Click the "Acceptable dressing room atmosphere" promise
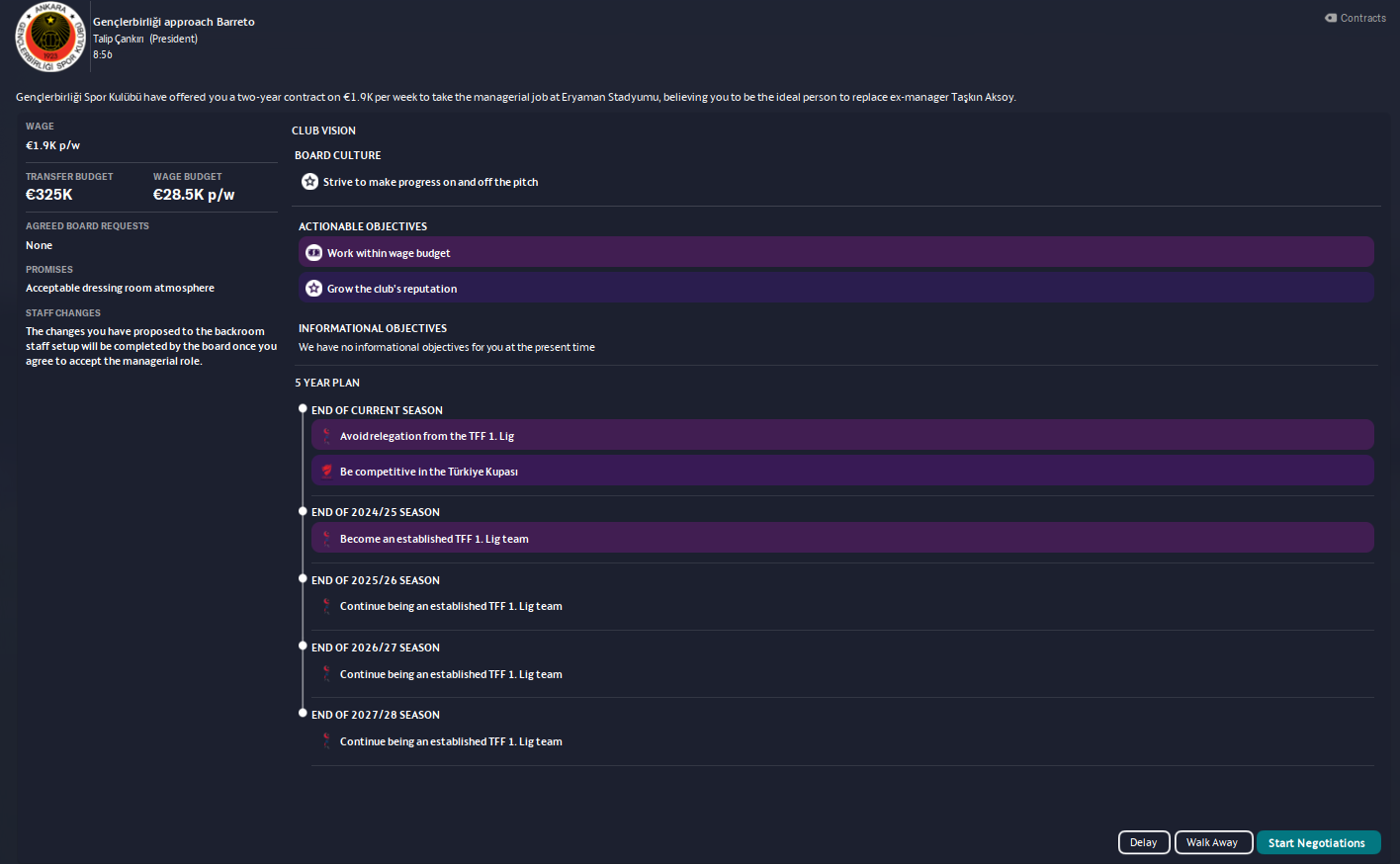The image size is (1400, 864). (x=120, y=288)
